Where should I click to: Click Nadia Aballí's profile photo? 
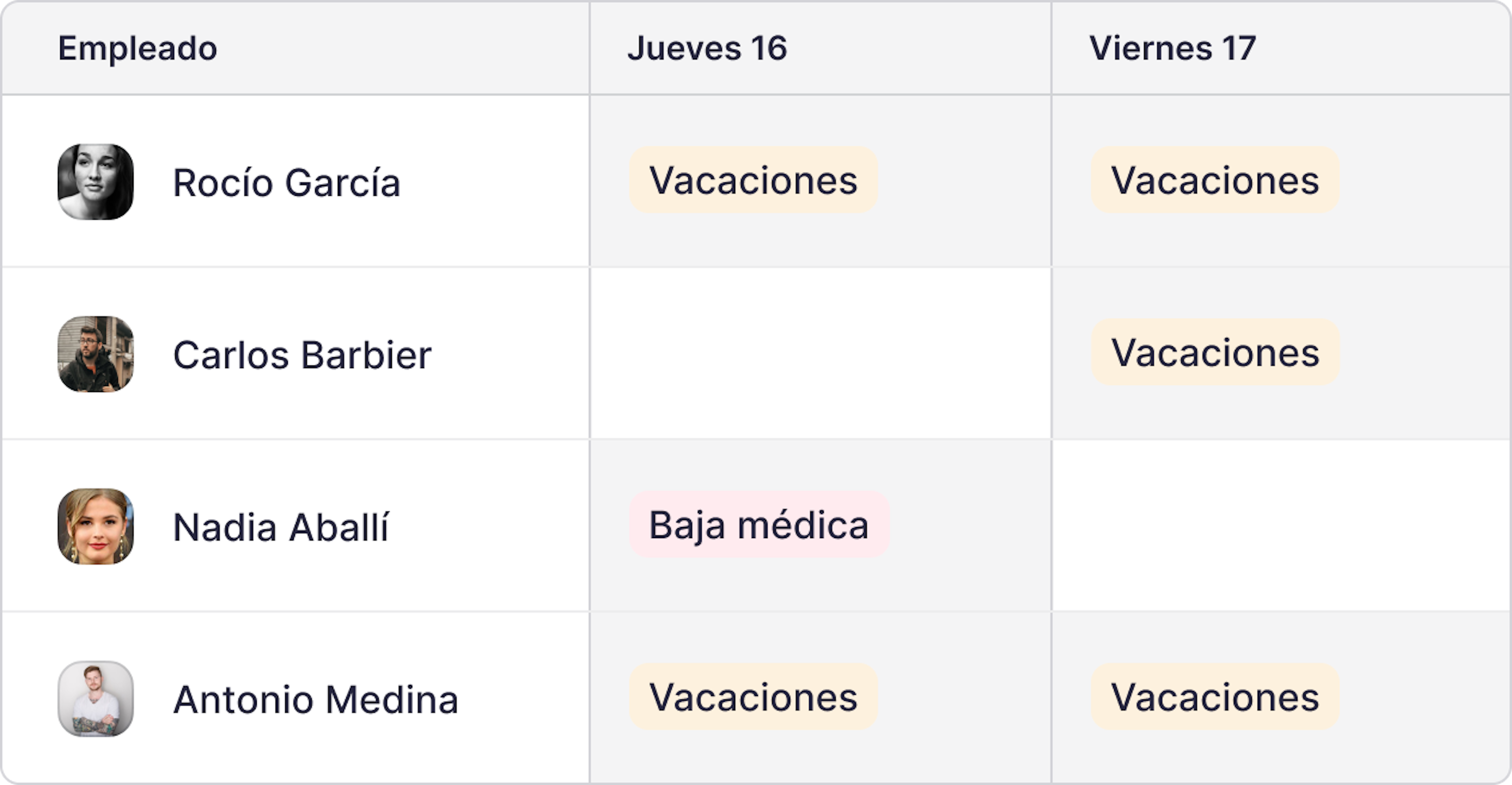tap(96, 526)
